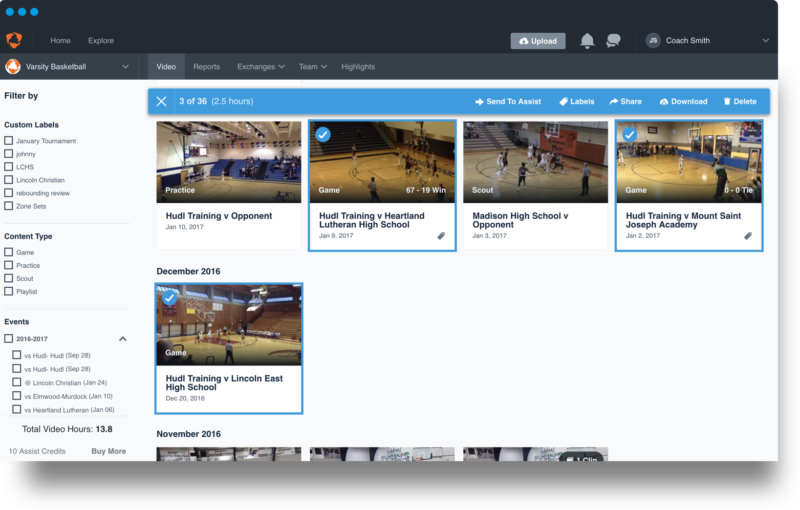Click label tag icon on Heartland Lutheran card
This screenshot has height=510, width=800.
point(441,236)
